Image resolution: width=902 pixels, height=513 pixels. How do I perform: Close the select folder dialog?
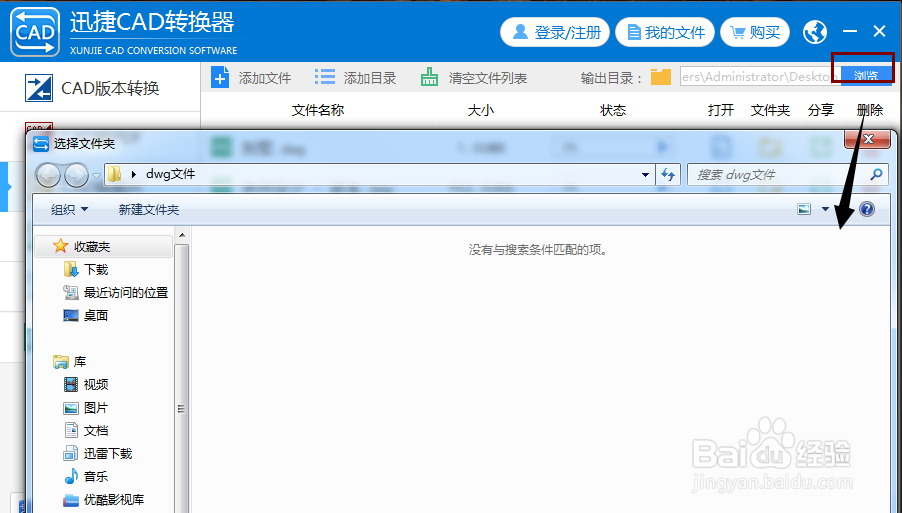[x=868, y=139]
